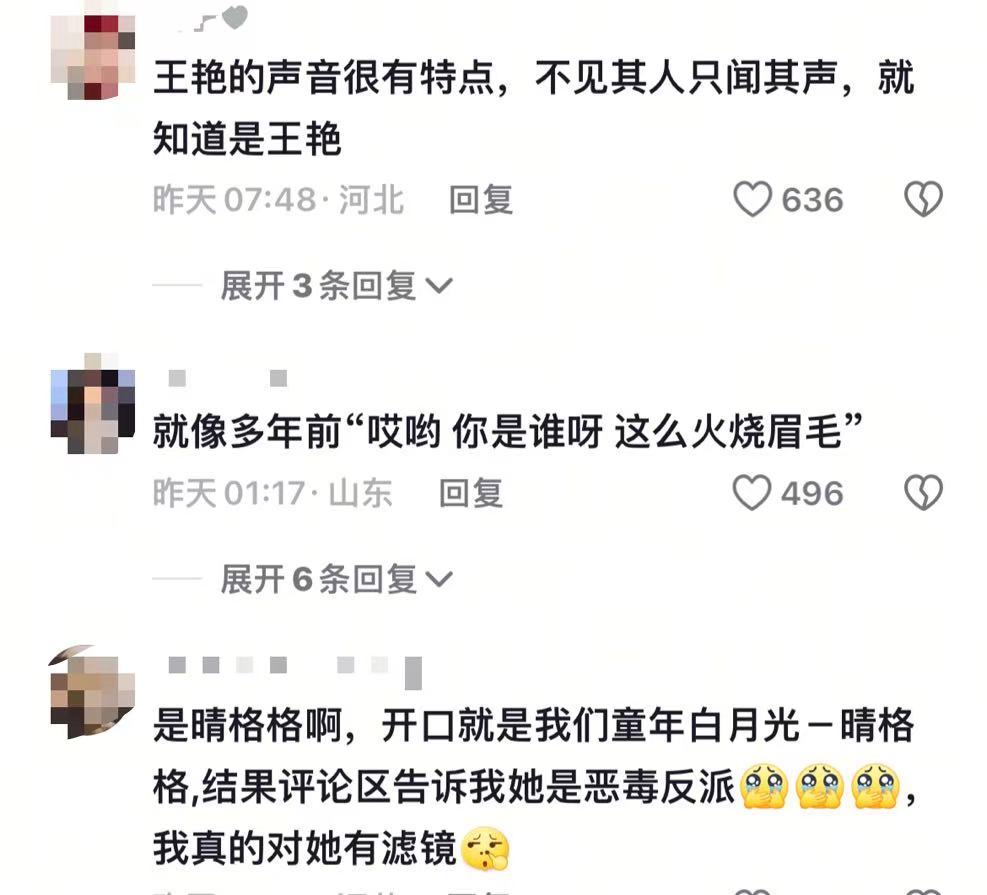This screenshot has height=895, width=987.
Task: Reply to the 河北 comment via 回复
Action: pos(481,200)
